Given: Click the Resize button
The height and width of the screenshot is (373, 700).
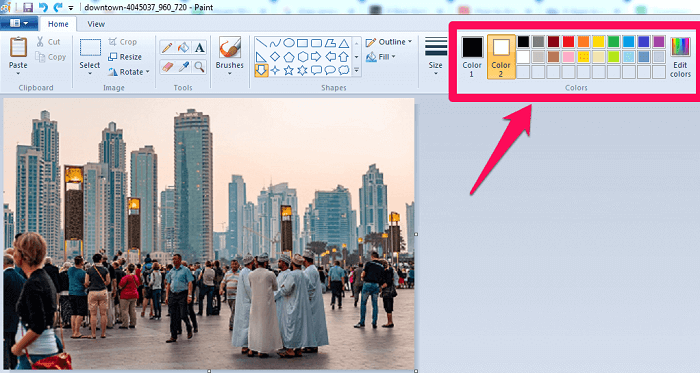Looking at the screenshot, I should [125, 57].
